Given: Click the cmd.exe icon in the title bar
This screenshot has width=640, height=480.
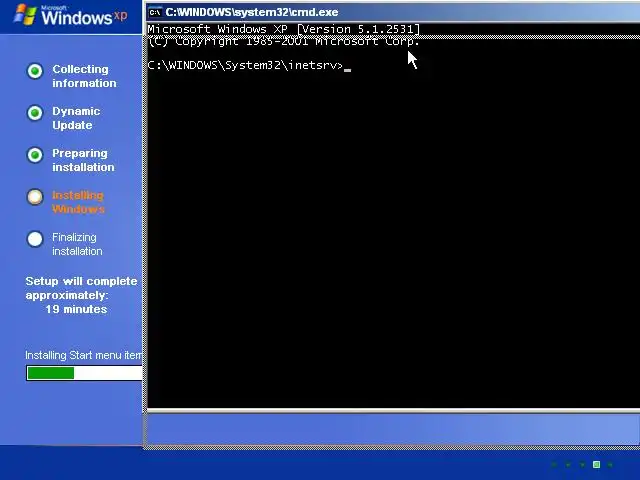Looking at the screenshot, I should coord(155,12).
